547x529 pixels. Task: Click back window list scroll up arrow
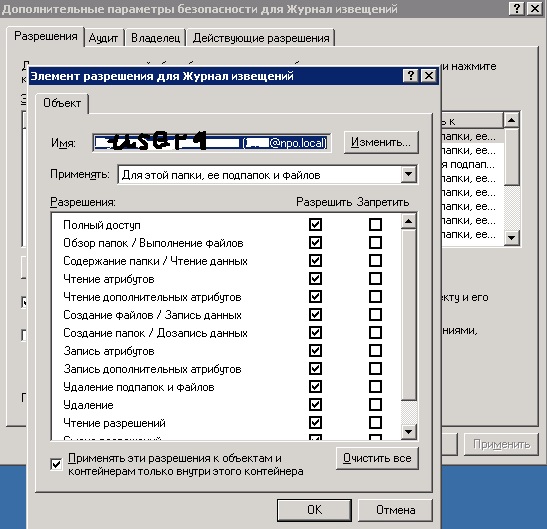coord(511,120)
